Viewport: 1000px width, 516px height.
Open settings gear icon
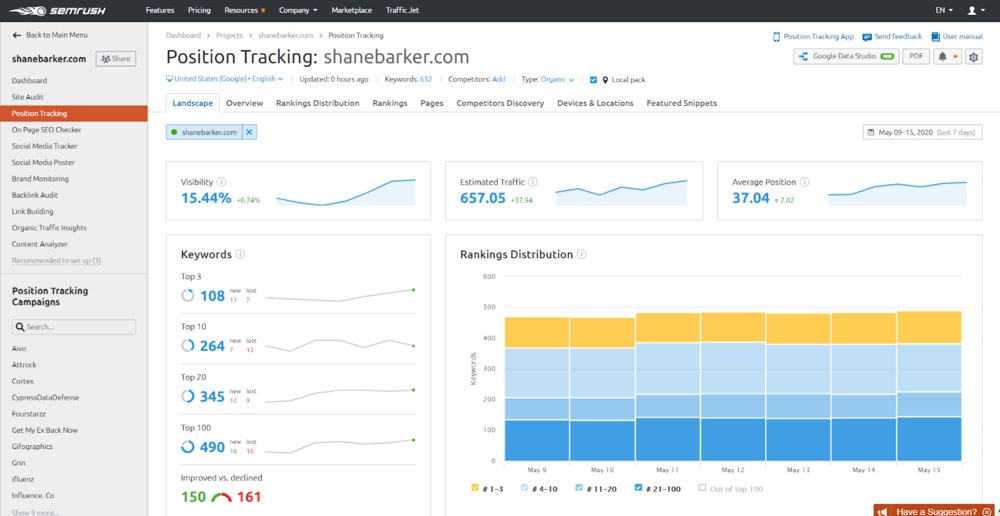coord(973,57)
